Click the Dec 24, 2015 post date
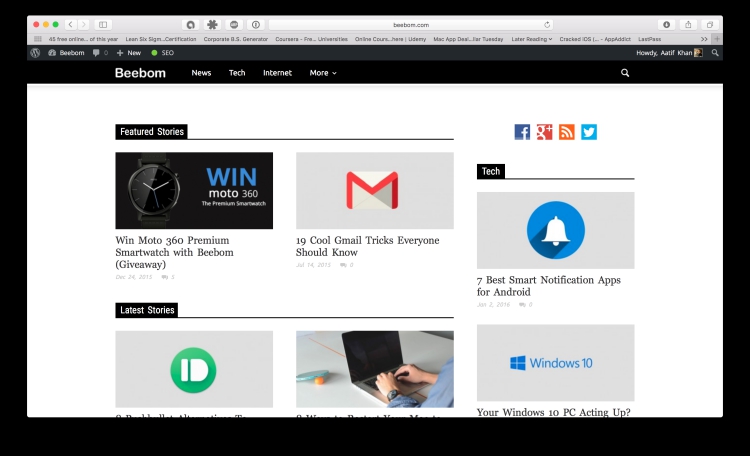Viewport: 750px width, 456px height. click(x=134, y=277)
